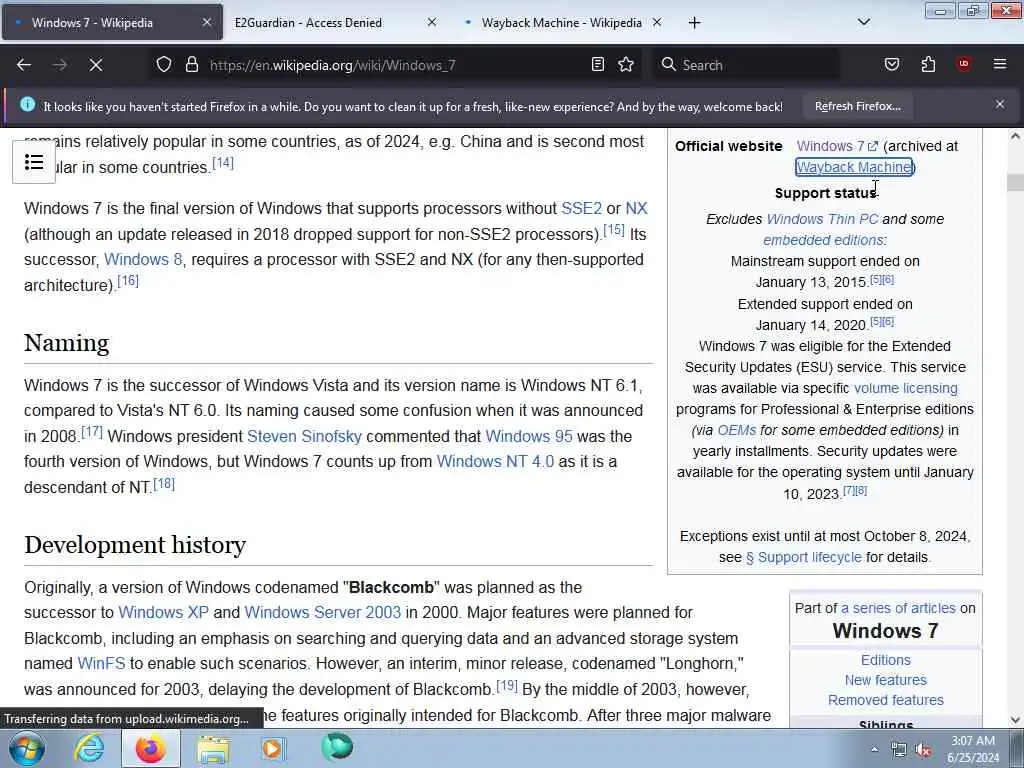Switch to Wayback Machine - Wikipedia tab
This screenshot has height=768, width=1024.
pos(562,22)
